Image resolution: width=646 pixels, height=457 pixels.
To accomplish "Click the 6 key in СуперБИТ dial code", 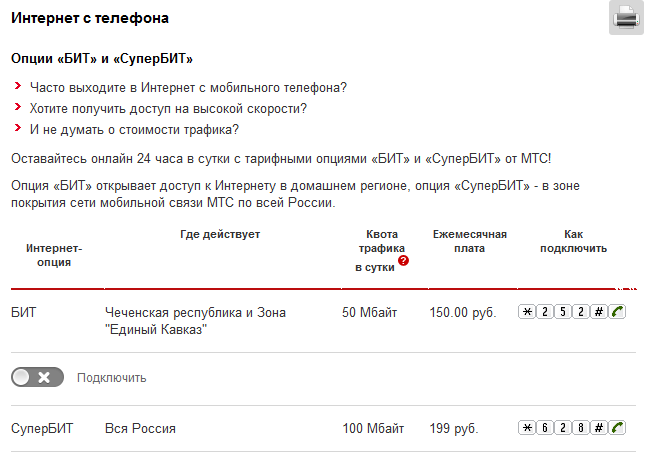I will (x=545, y=428).
